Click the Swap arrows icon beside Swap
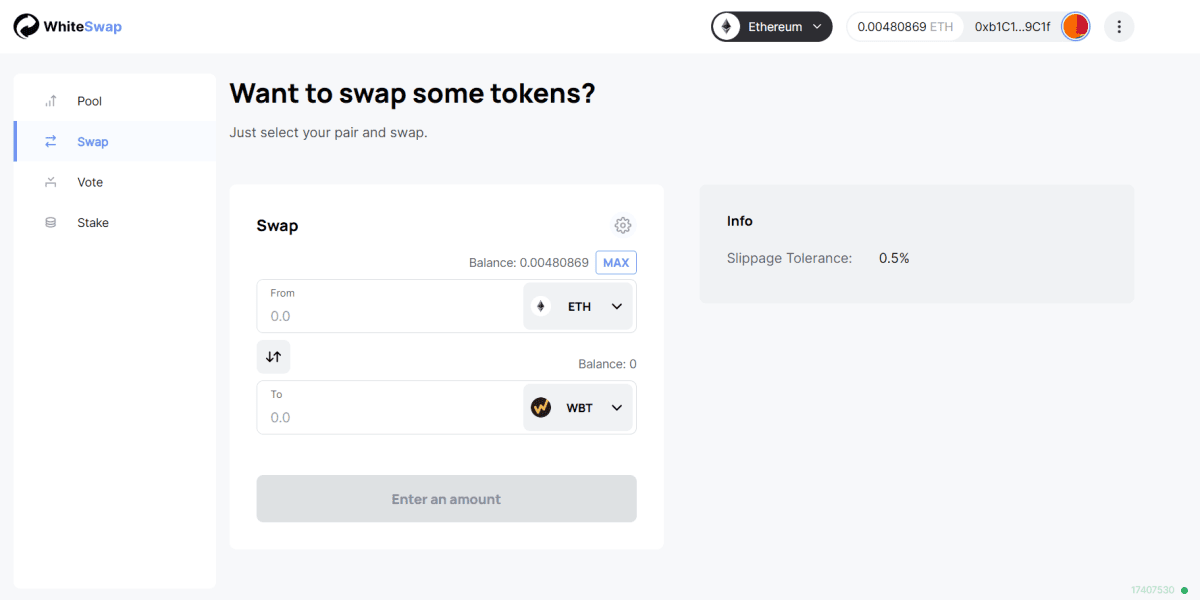The image size is (1200, 600). coord(50,141)
